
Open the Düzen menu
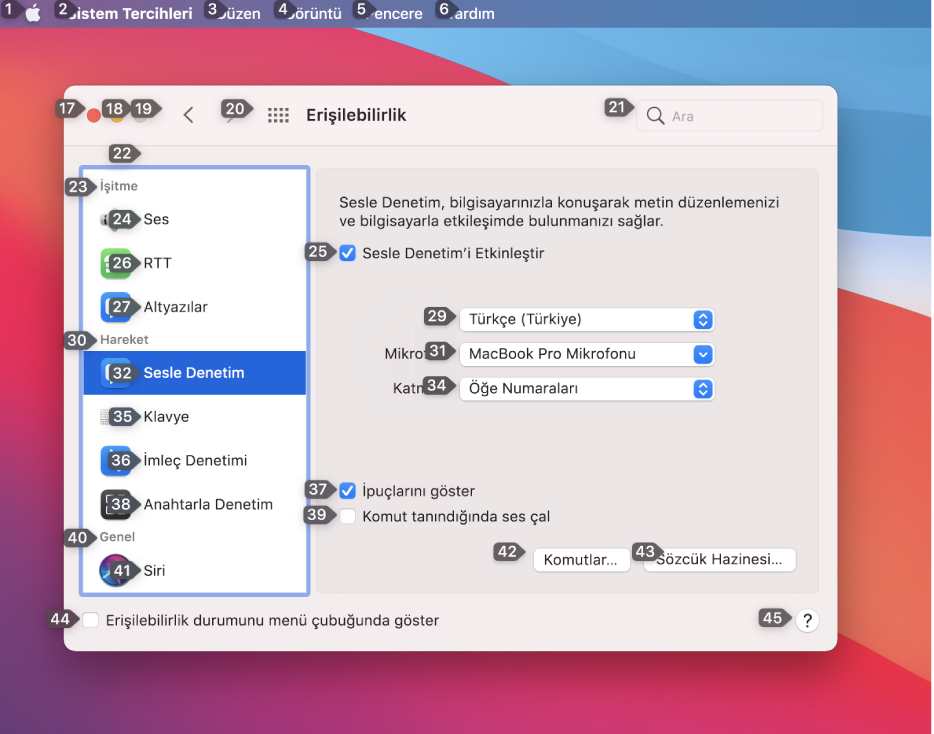238,13
